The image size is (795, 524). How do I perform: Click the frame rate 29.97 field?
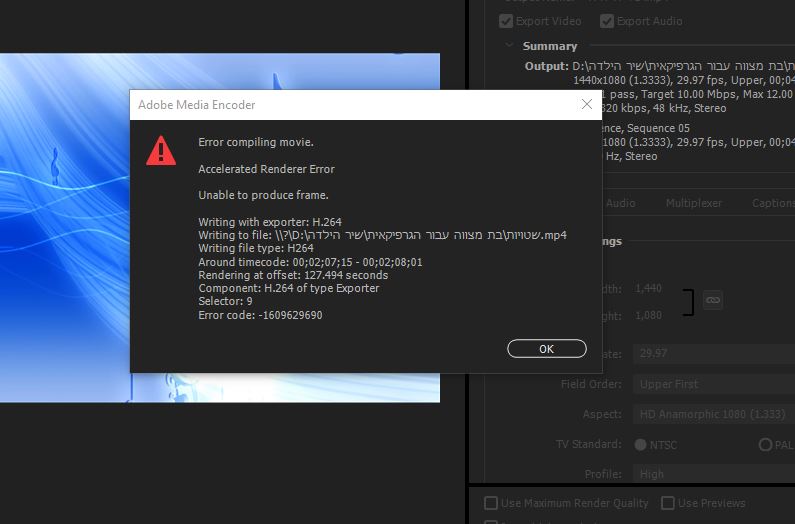[714, 353]
